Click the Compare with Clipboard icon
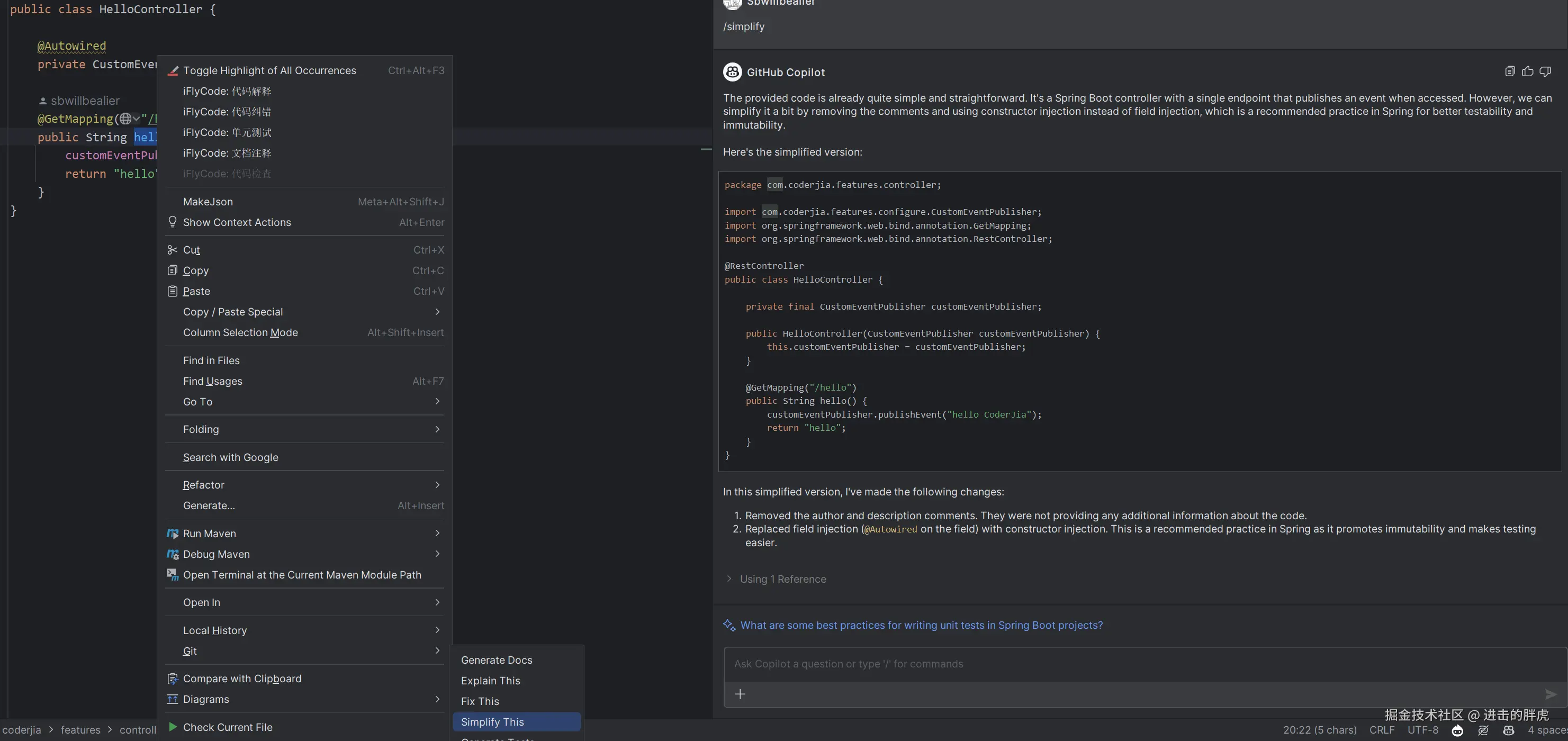 coord(173,679)
